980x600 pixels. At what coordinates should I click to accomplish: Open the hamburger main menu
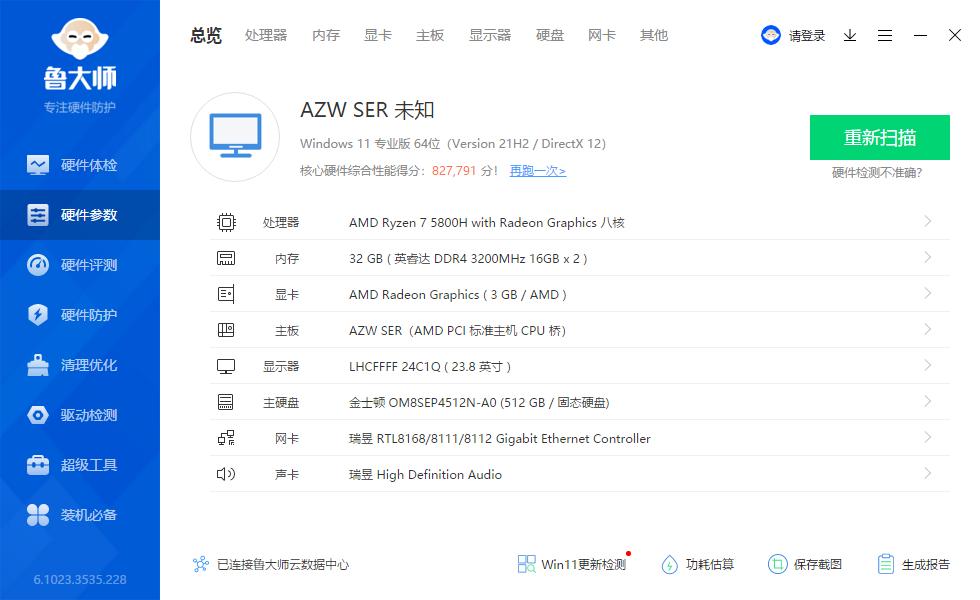(884, 36)
